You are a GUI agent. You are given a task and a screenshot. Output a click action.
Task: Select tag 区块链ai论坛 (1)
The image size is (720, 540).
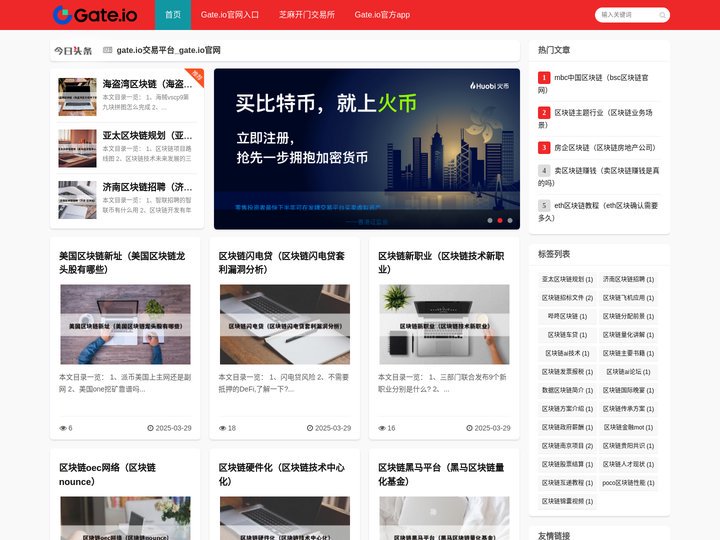[x=628, y=372]
